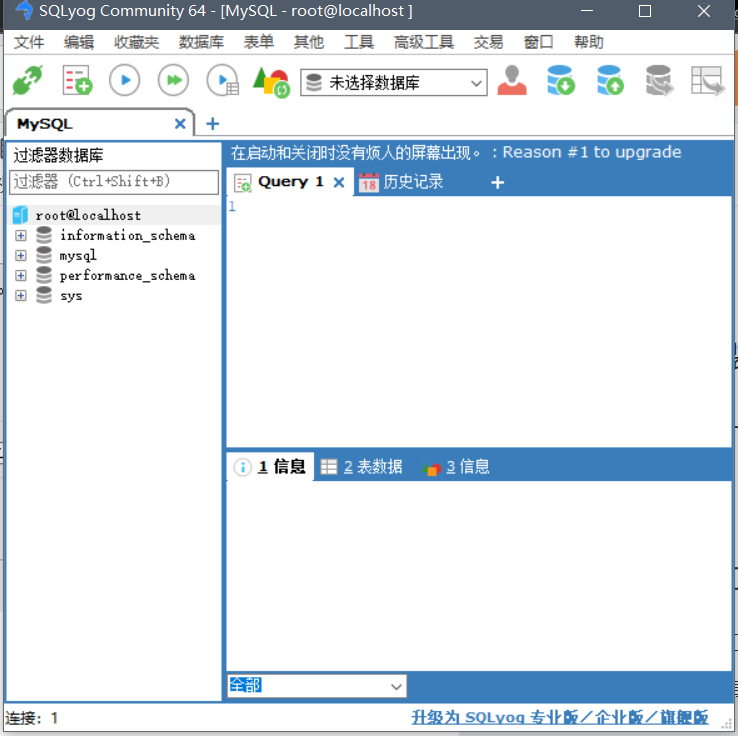Click the database import icon with down arrow

click(x=561, y=80)
